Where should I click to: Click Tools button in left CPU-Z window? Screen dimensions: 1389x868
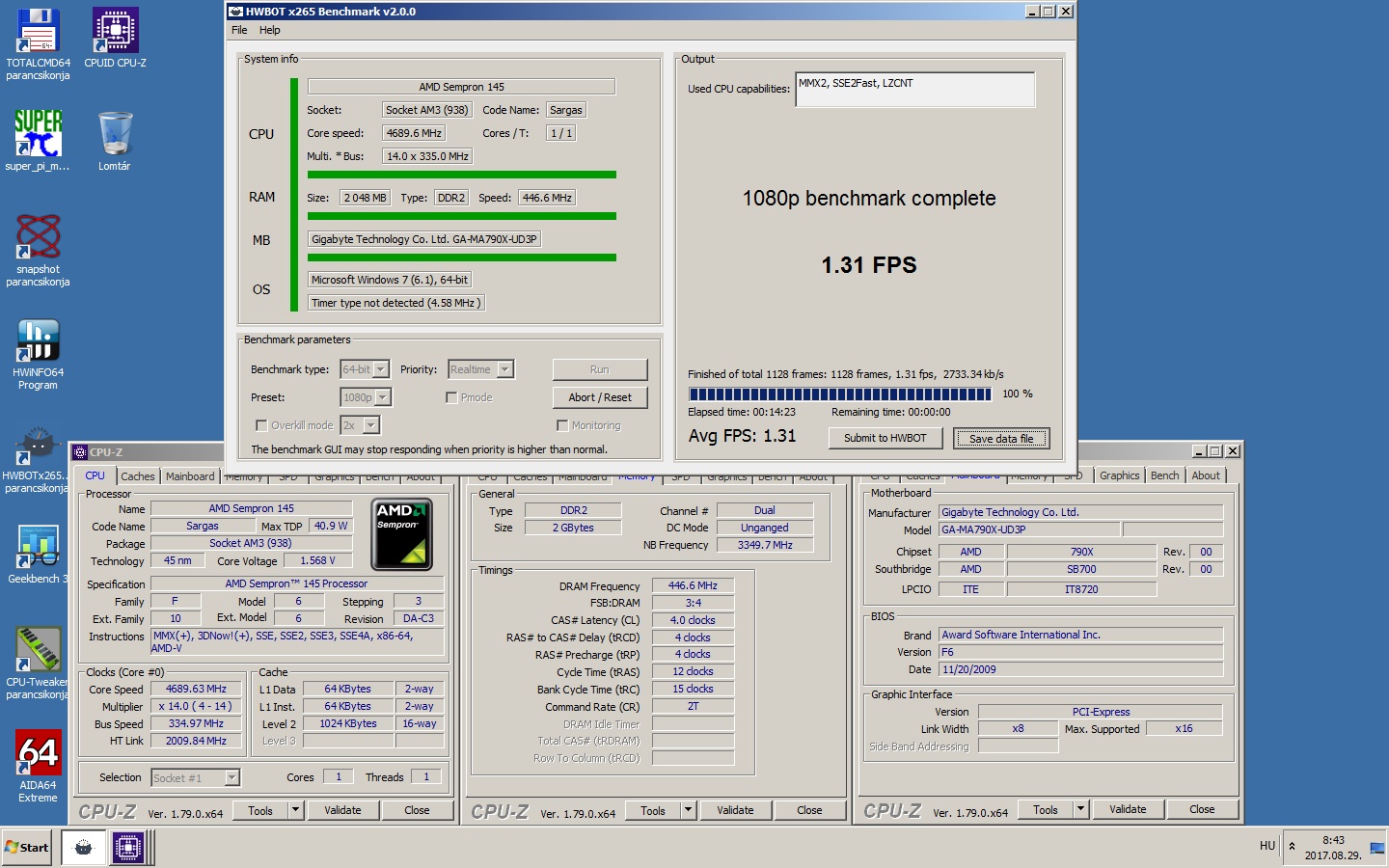[x=260, y=810]
